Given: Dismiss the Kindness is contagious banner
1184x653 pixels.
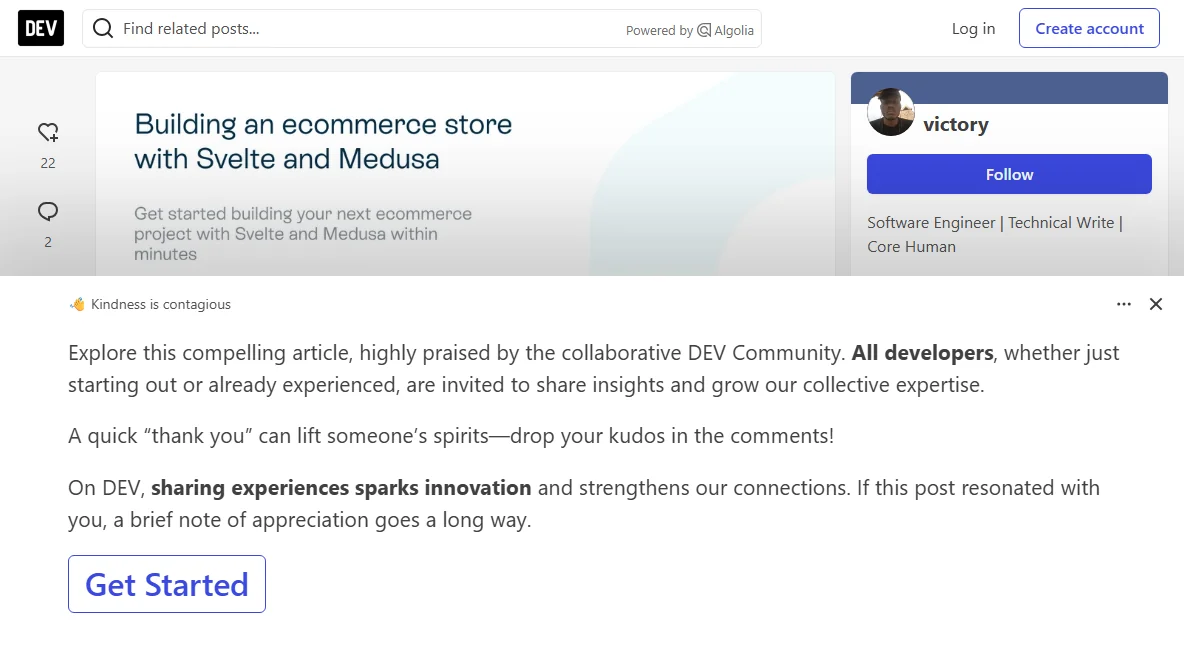Looking at the screenshot, I should pos(1156,304).
